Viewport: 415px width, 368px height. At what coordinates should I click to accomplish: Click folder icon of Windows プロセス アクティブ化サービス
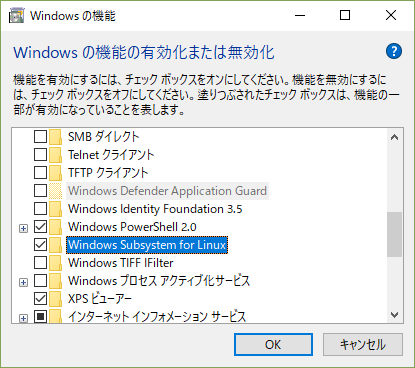(55, 281)
